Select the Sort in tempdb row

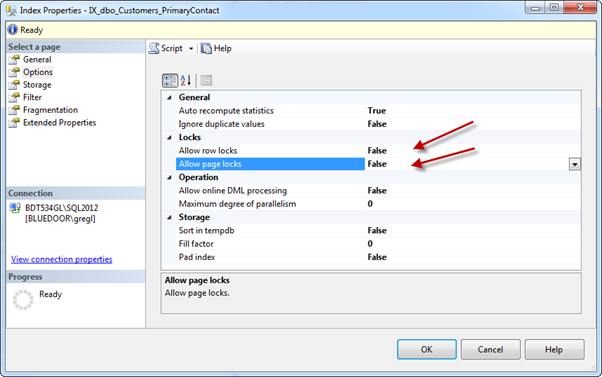point(378,230)
